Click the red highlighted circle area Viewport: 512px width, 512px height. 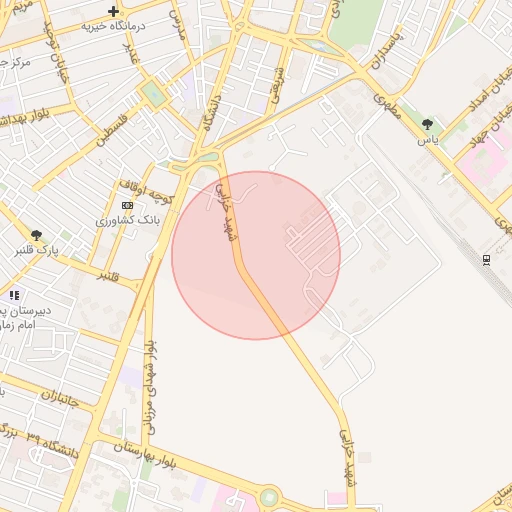point(256,255)
